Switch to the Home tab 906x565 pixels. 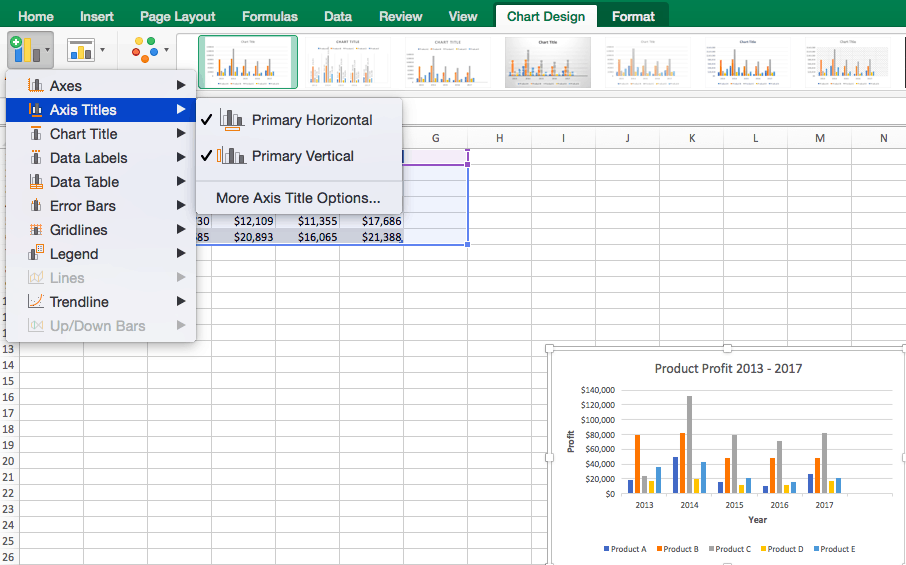pyautogui.click(x=36, y=16)
